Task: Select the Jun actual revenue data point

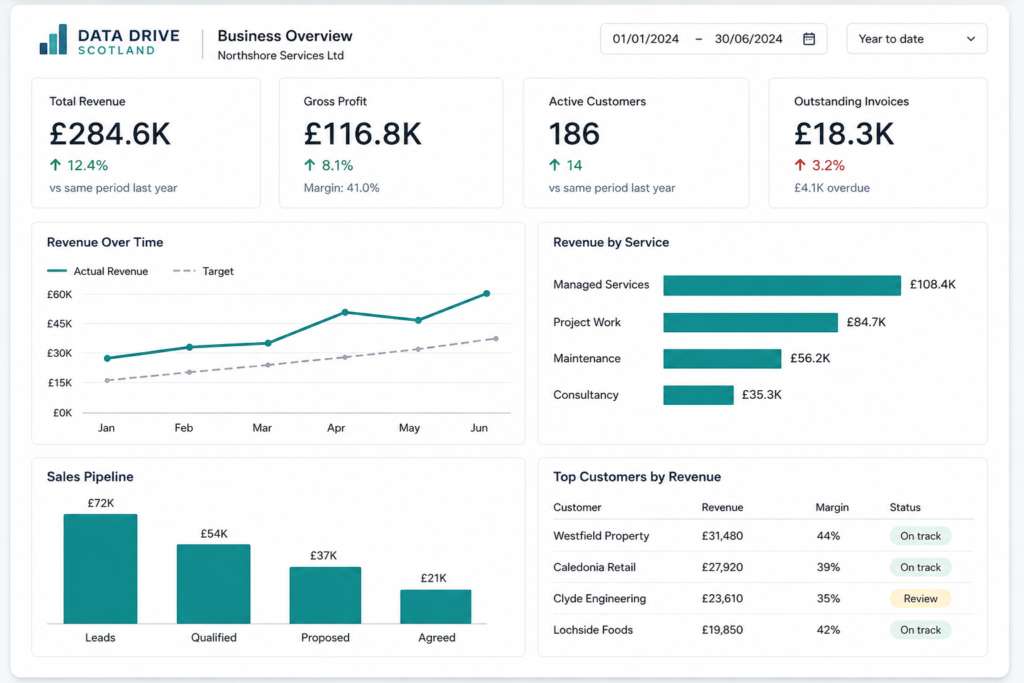Action: pyautogui.click(x=487, y=294)
